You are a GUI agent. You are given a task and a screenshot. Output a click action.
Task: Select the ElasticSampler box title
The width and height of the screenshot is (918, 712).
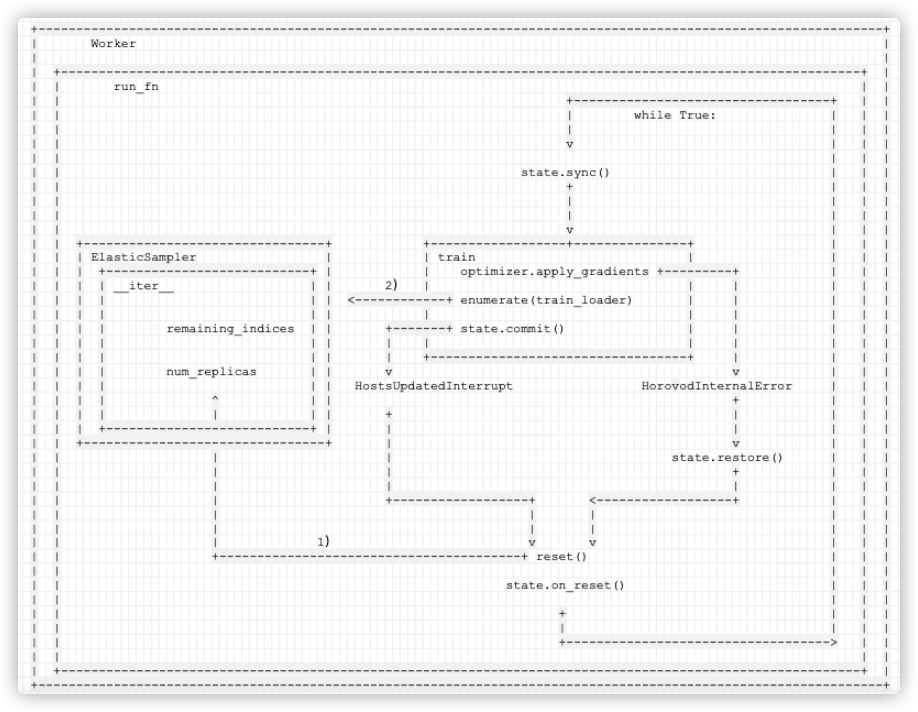tap(143, 258)
